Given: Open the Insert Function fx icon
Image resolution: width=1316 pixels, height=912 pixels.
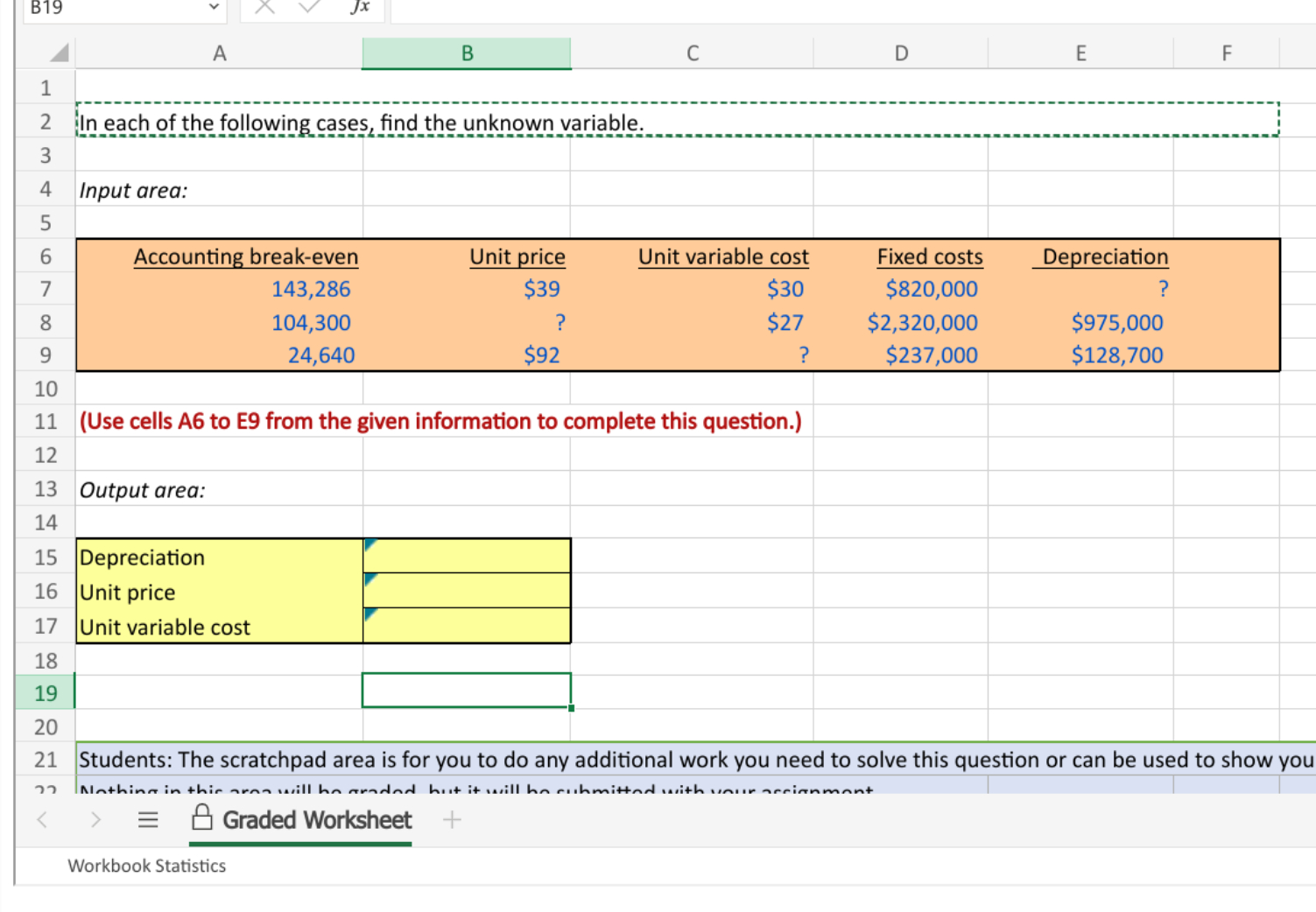Looking at the screenshot, I should pos(360,7).
